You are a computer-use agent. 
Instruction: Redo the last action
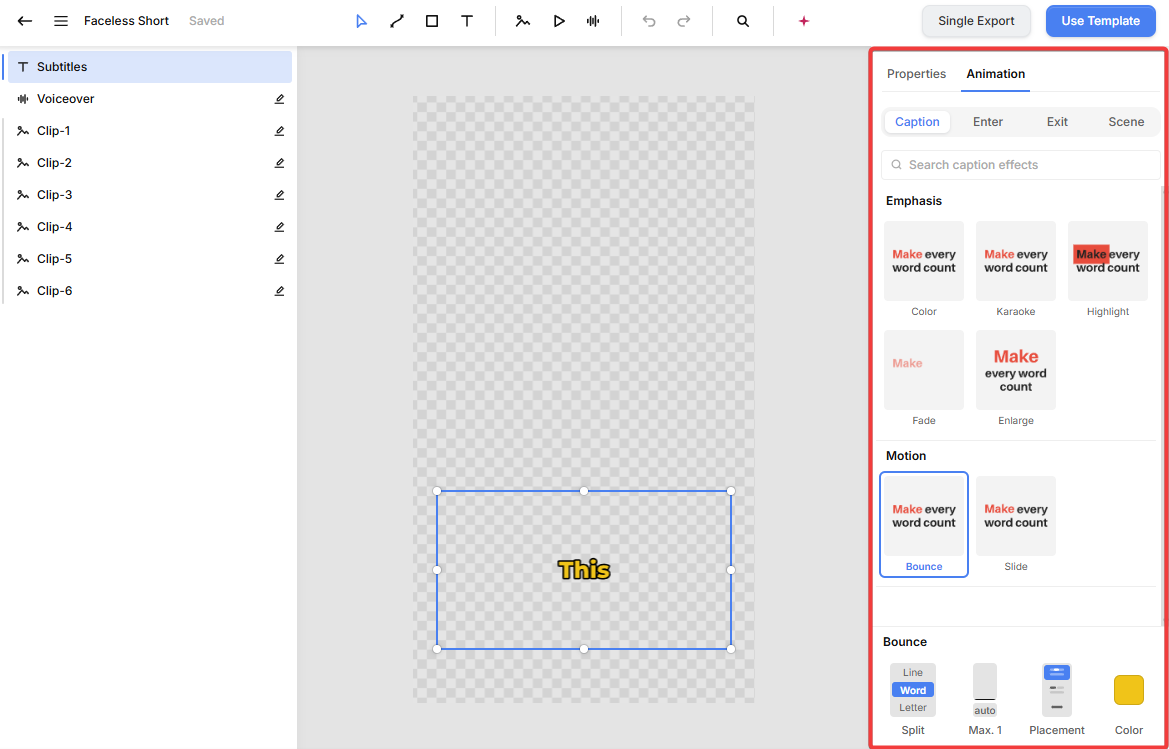(x=684, y=21)
